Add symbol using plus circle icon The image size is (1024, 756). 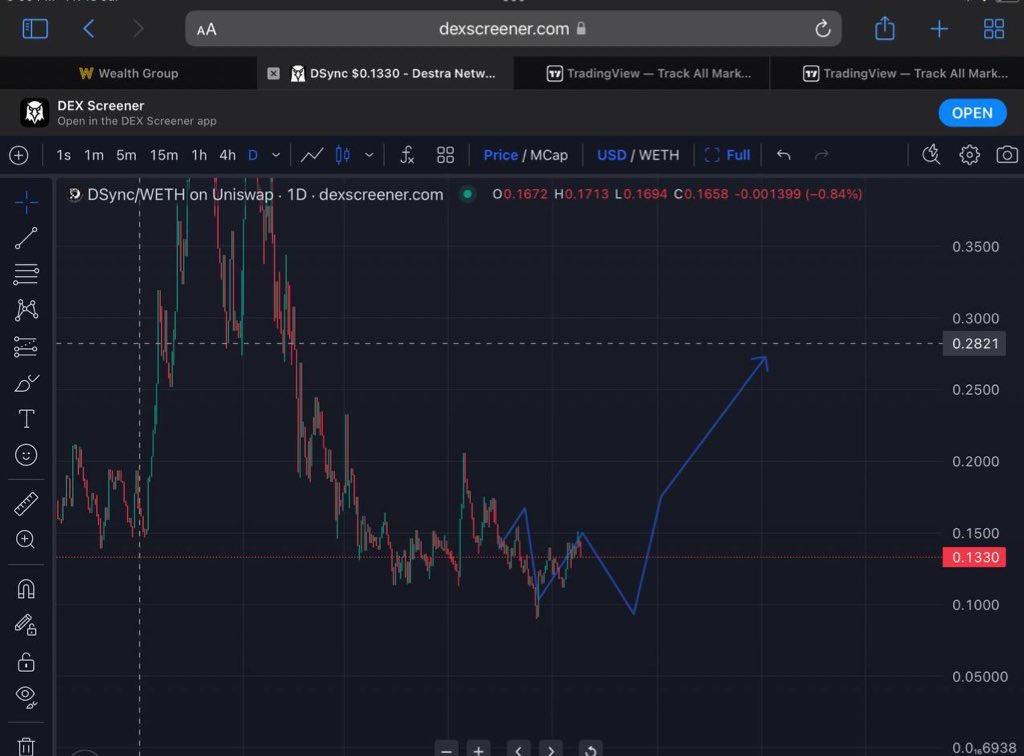pyautogui.click(x=19, y=155)
